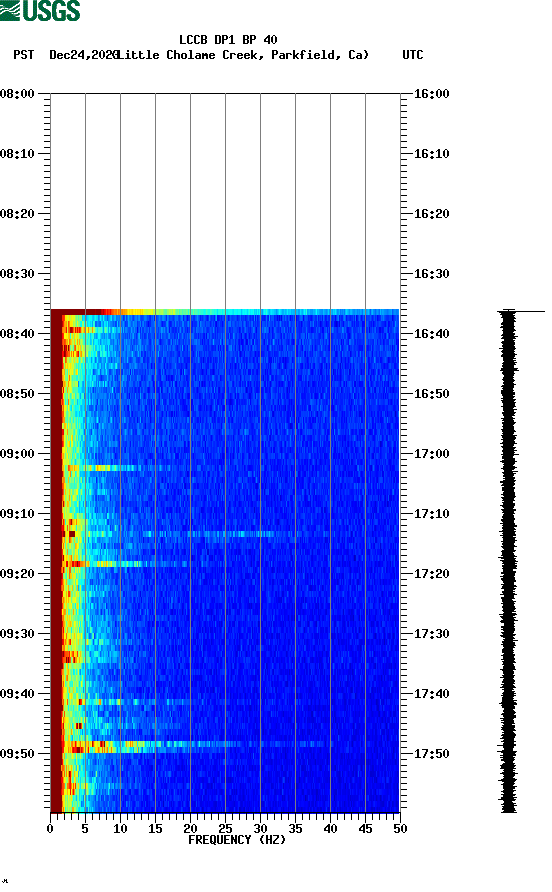Click the 16:50 UTC time label
This screenshot has height=892, width=552.
(431, 394)
